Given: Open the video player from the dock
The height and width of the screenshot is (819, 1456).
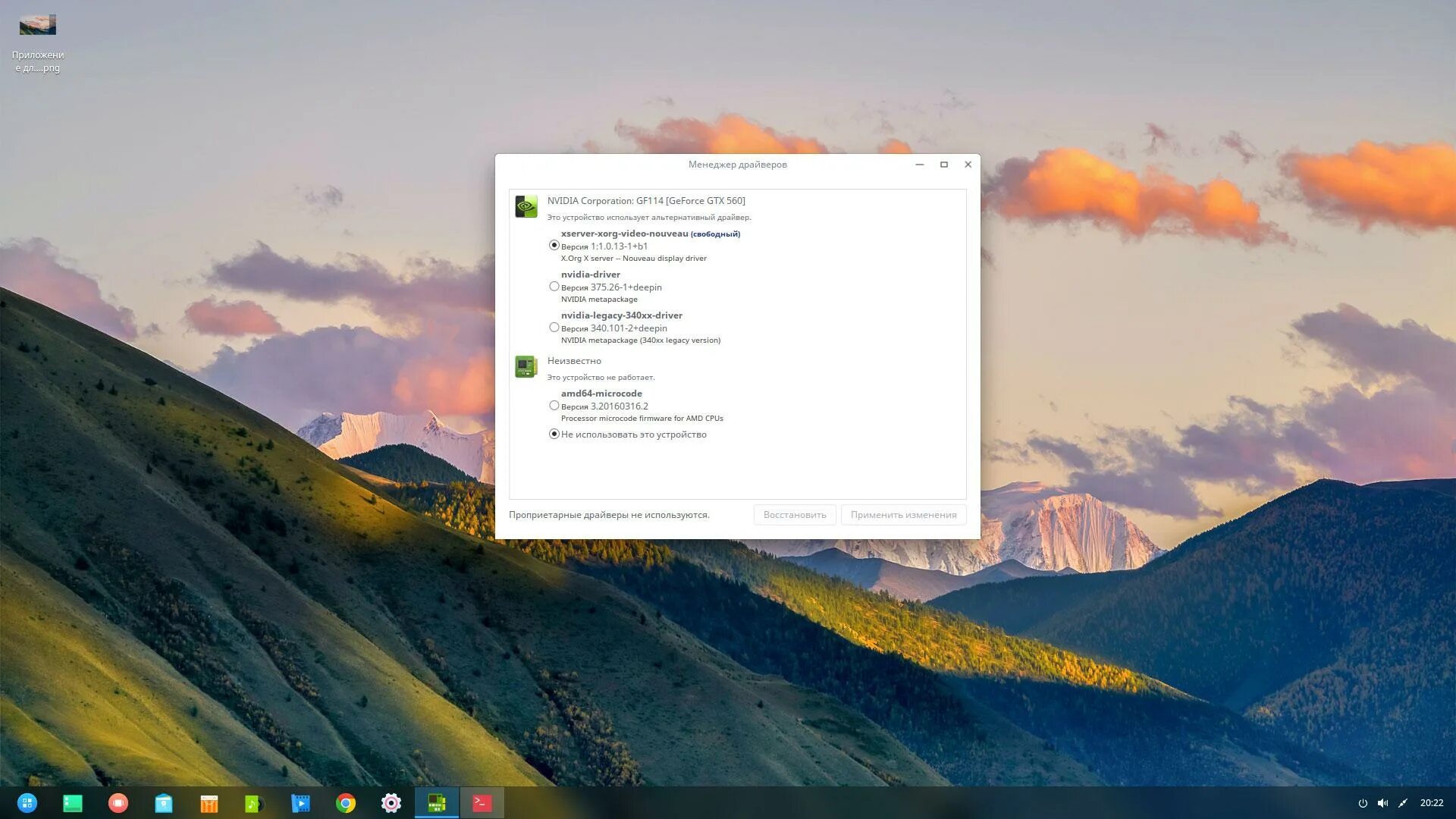Looking at the screenshot, I should [x=300, y=803].
